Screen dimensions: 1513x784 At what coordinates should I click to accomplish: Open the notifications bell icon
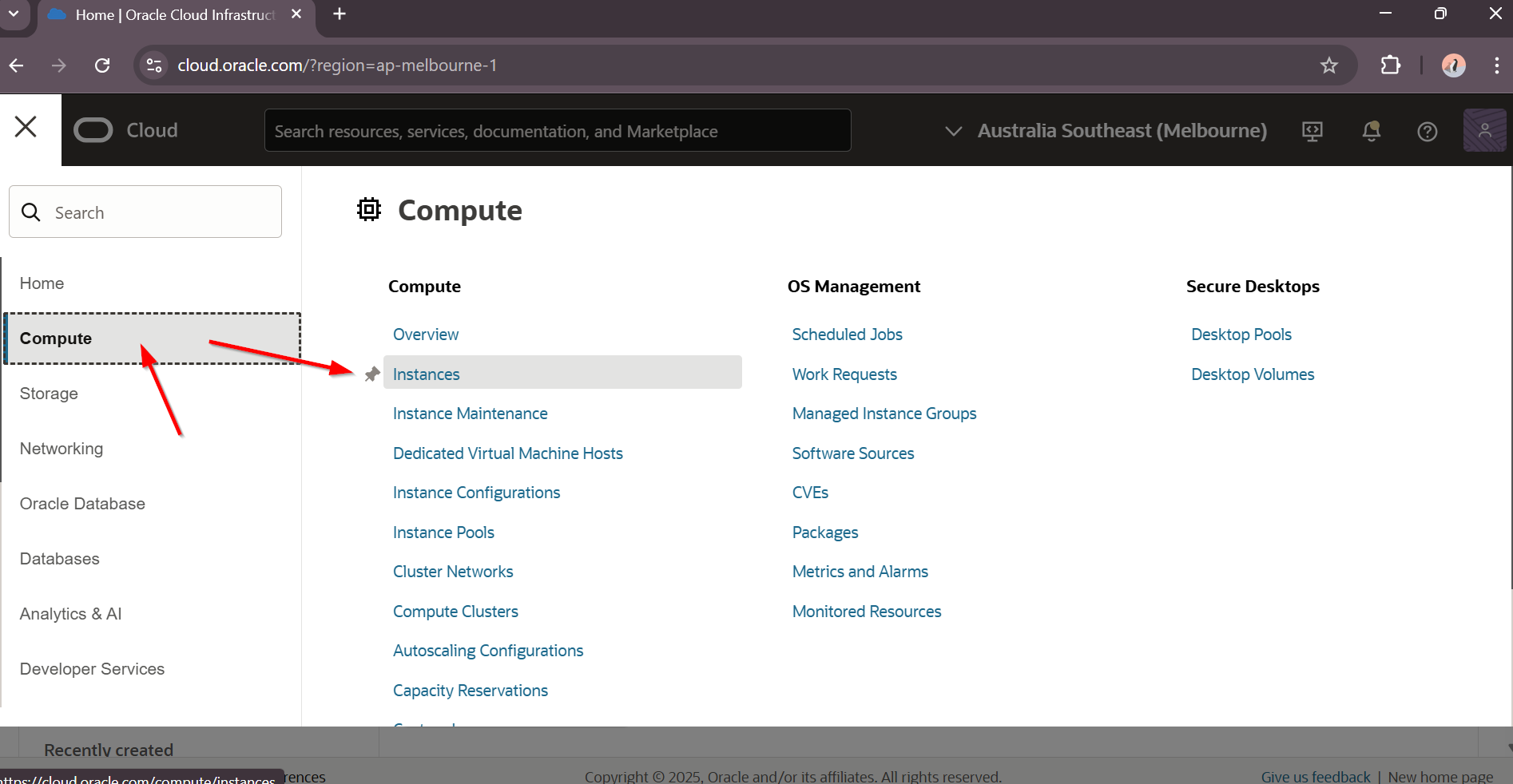pyautogui.click(x=1371, y=131)
